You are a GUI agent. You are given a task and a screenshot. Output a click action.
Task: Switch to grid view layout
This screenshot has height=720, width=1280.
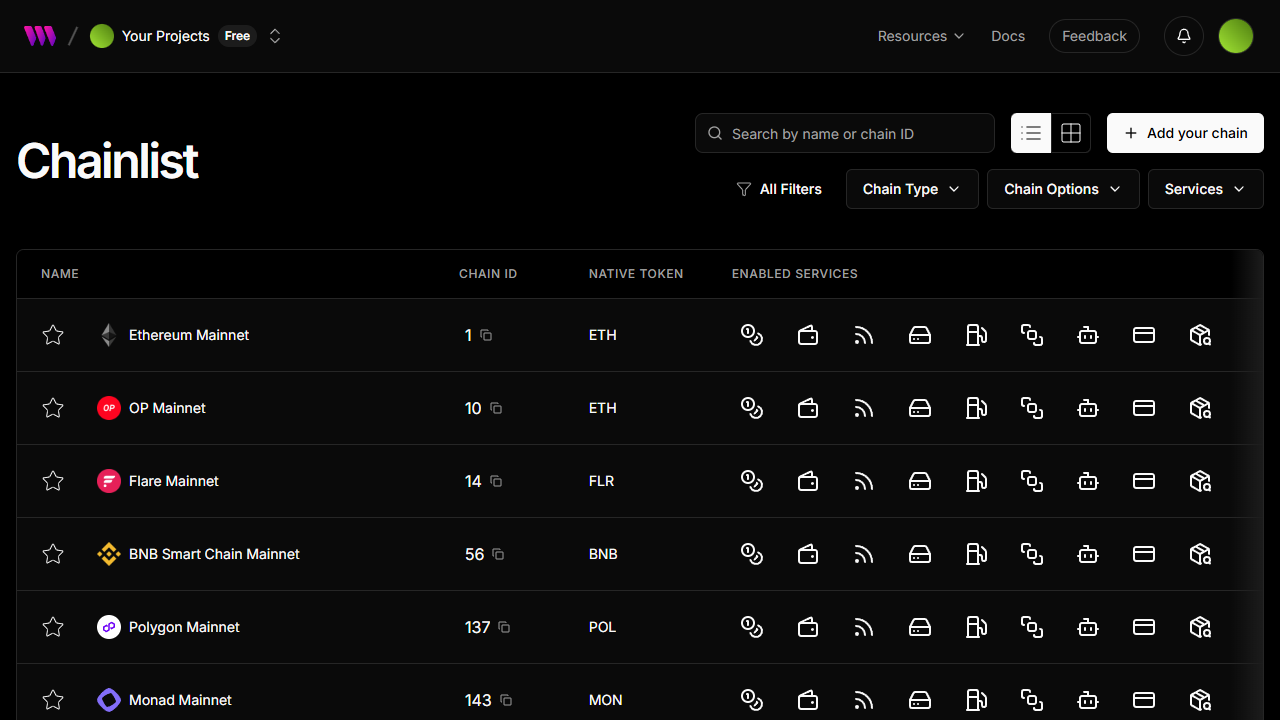point(1071,133)
